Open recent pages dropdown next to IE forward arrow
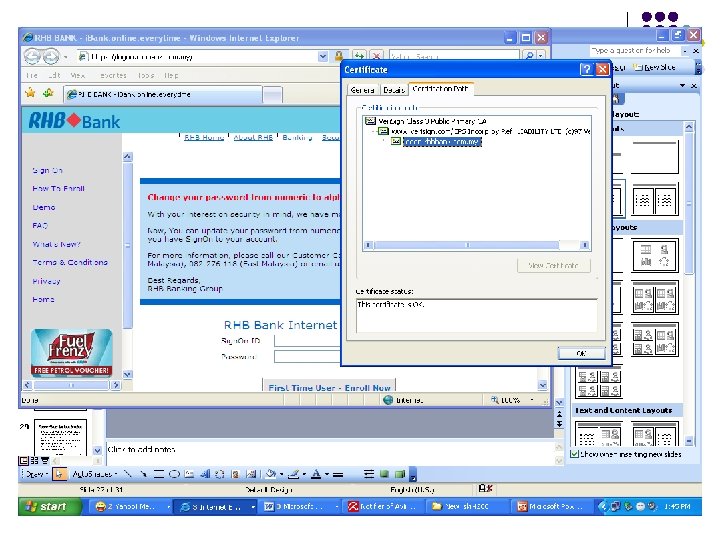Image resolution: width=720 pixels, height=540 pixels. [x=66, y=57]
